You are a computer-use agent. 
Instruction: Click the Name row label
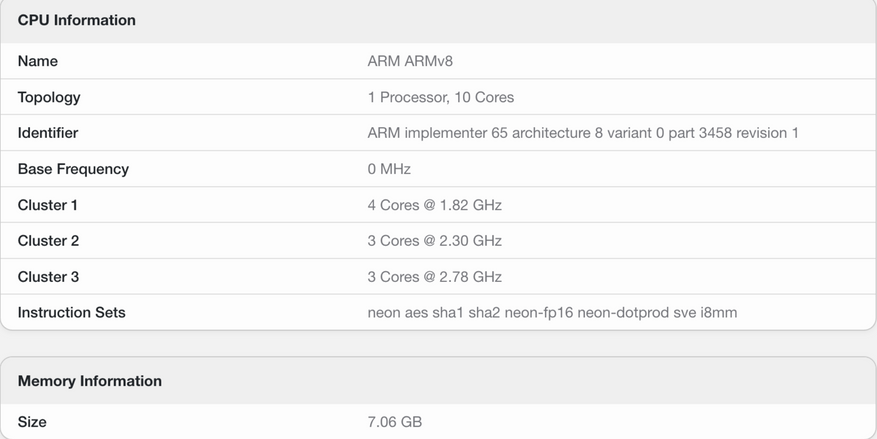[38, 61]
